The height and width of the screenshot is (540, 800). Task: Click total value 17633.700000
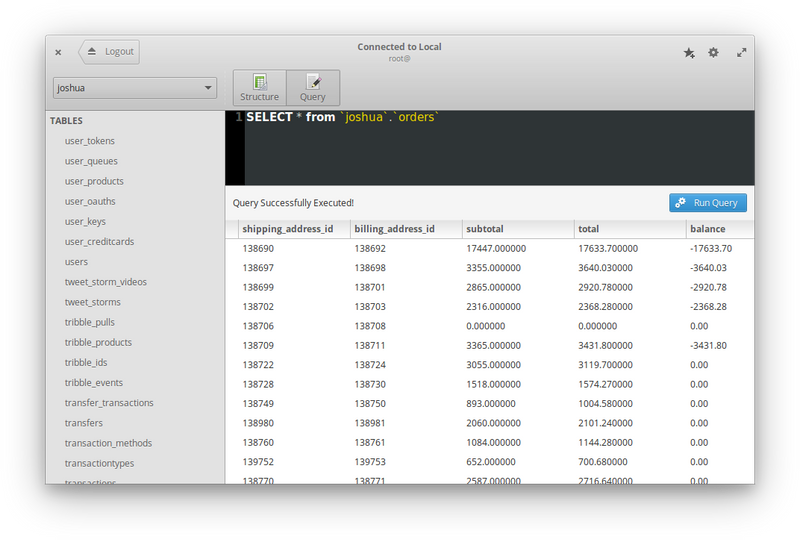[608, 249]
